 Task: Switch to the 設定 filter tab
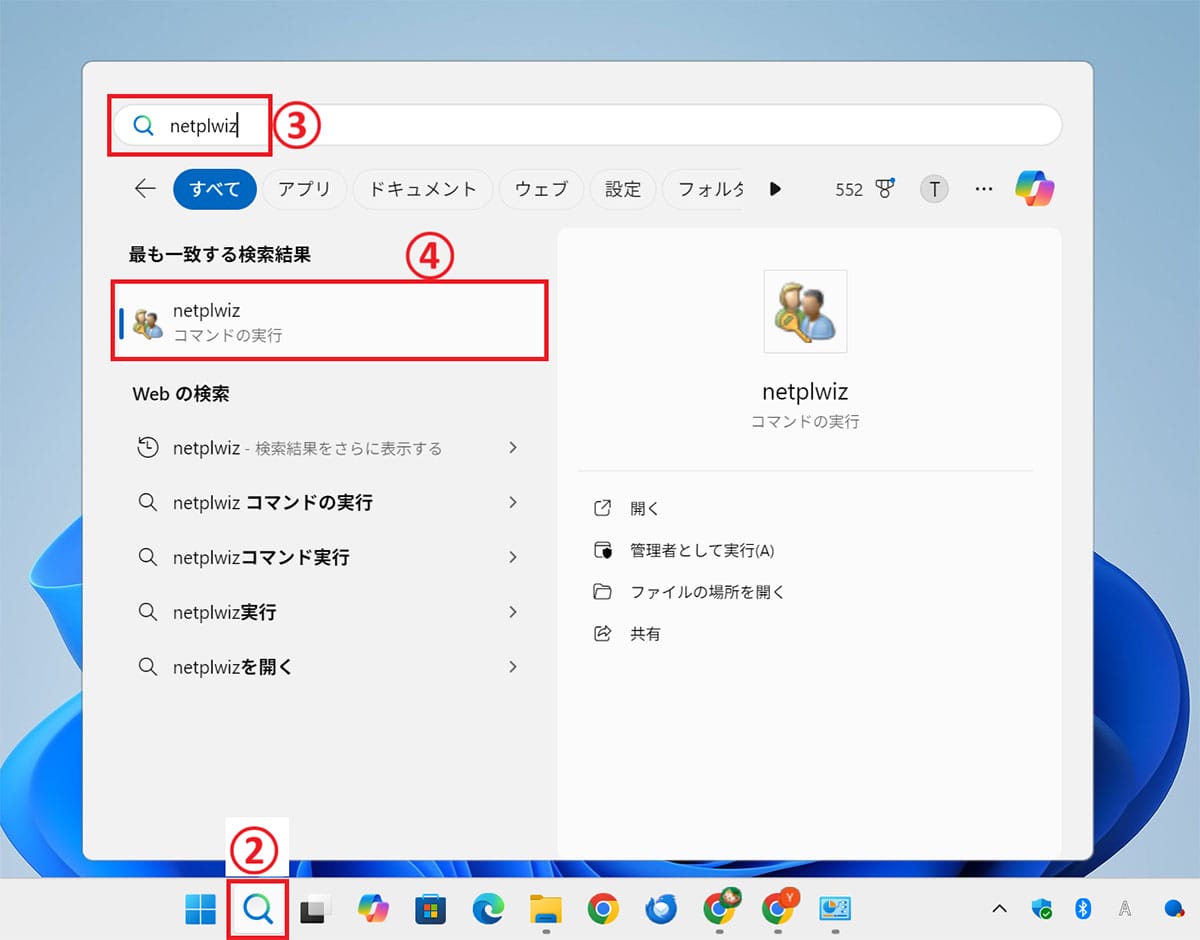click(623, 189)
